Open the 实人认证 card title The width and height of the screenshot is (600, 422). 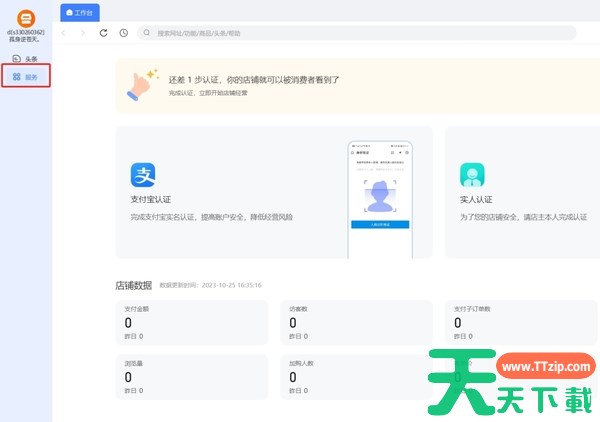click(476, 200)
